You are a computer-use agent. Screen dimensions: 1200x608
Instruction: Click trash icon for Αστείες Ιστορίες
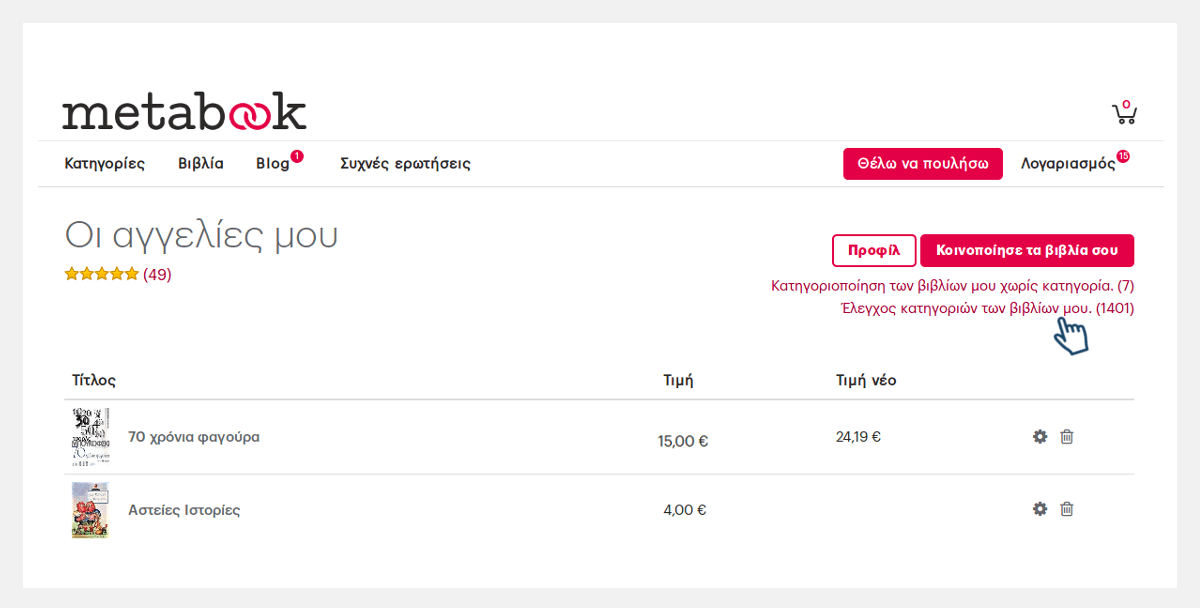tap(1067, 509)
